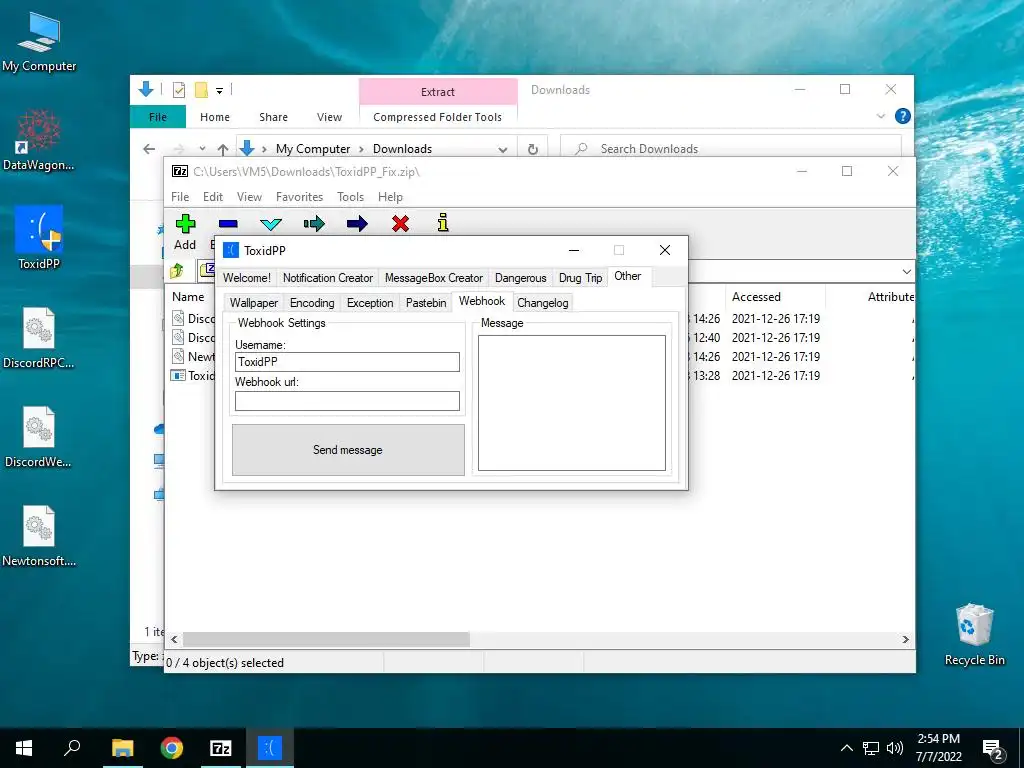Switch to Notification Creator tab

pos(327,278)
